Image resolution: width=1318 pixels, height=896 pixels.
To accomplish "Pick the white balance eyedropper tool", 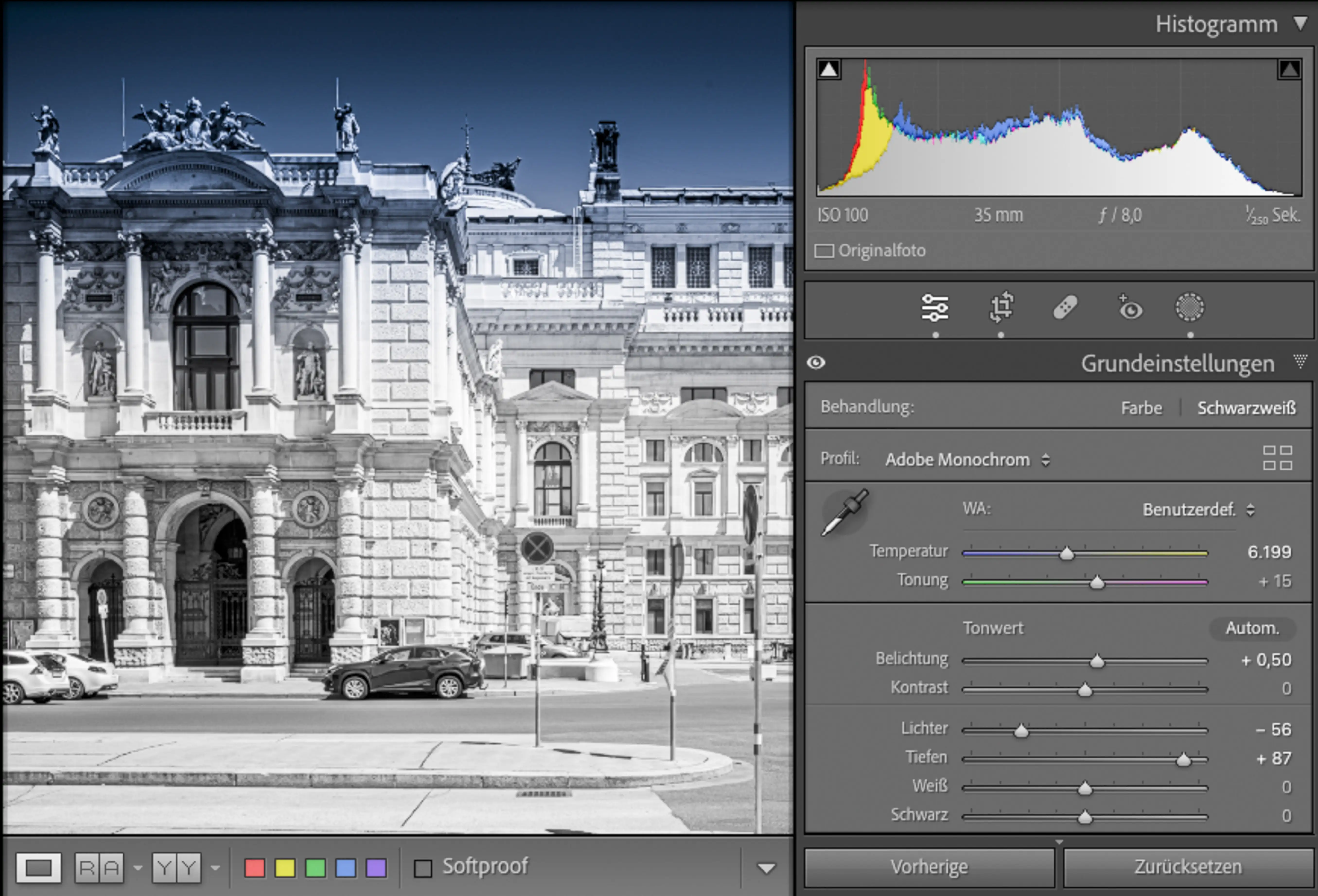I will coord(845,512).
